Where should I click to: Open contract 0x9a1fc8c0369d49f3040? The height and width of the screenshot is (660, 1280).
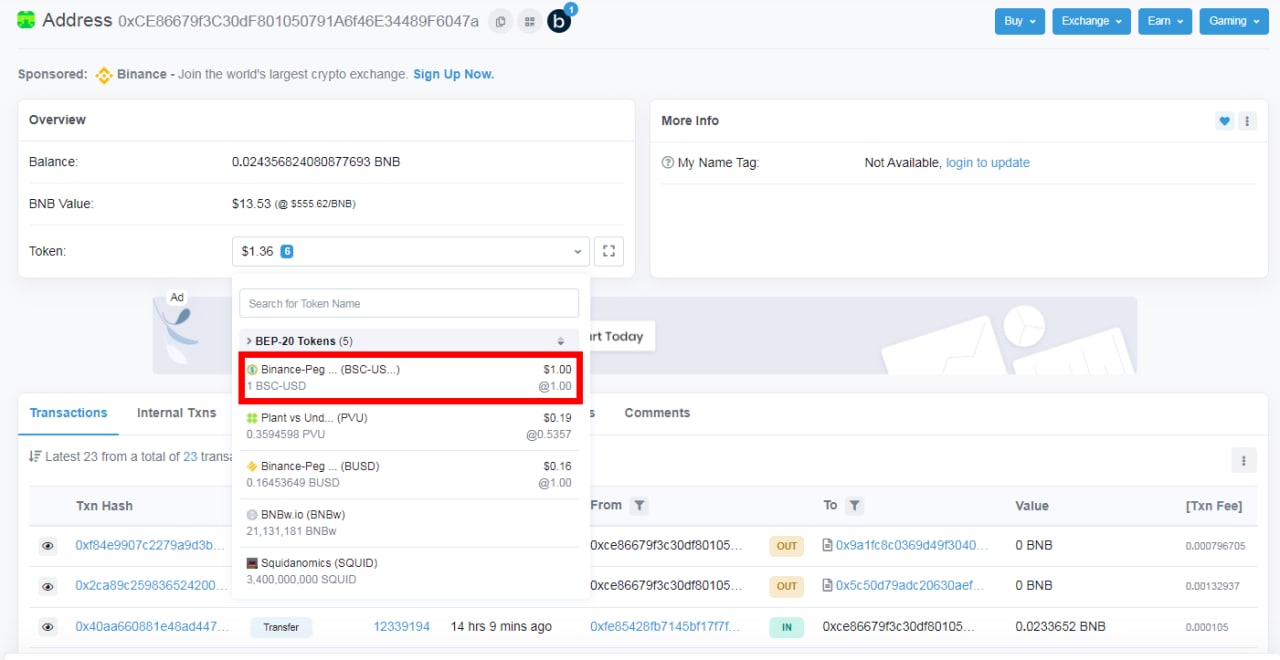coord(912,546)
